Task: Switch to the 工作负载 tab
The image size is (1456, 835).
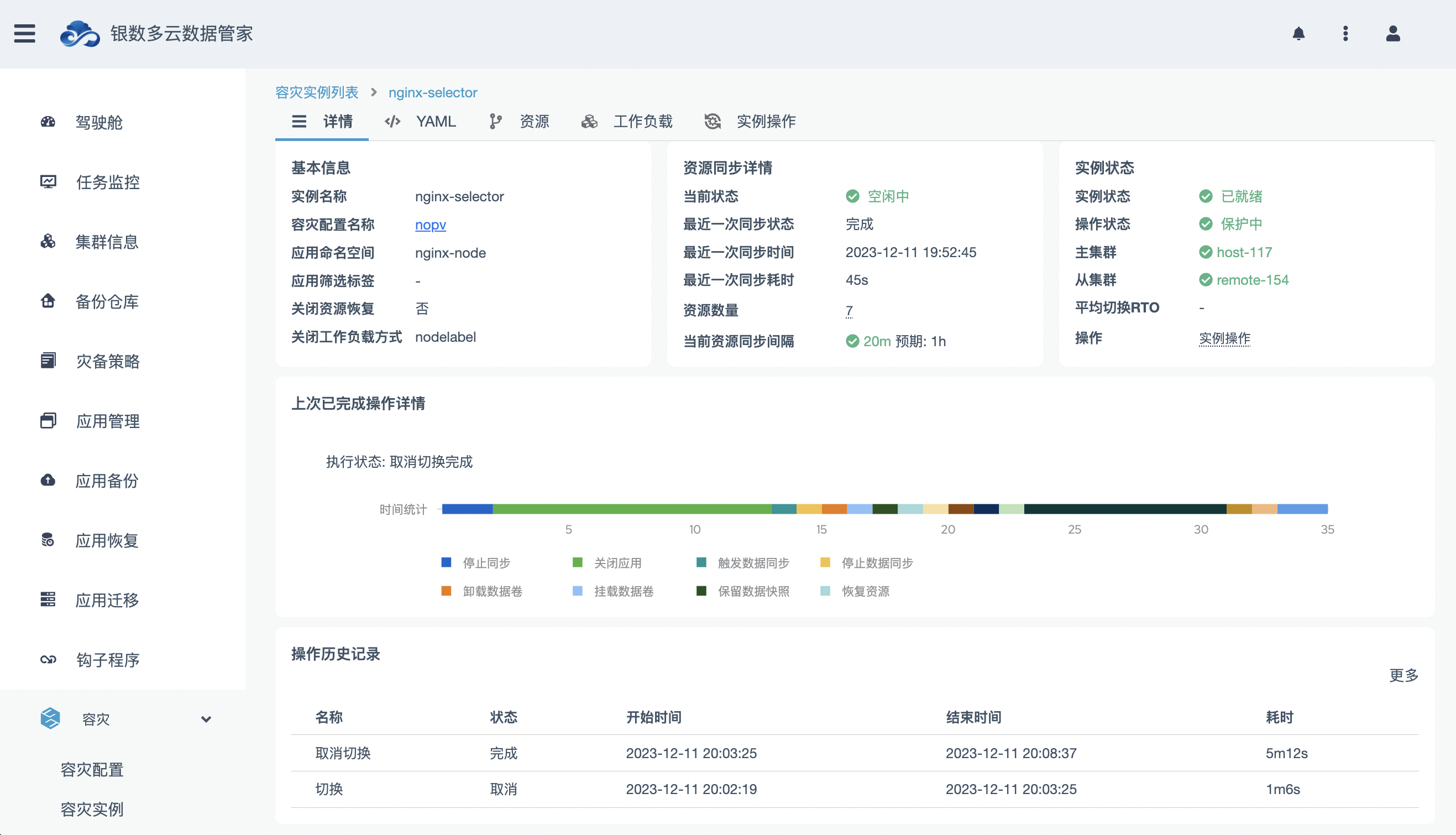Action: click(626, 122)
